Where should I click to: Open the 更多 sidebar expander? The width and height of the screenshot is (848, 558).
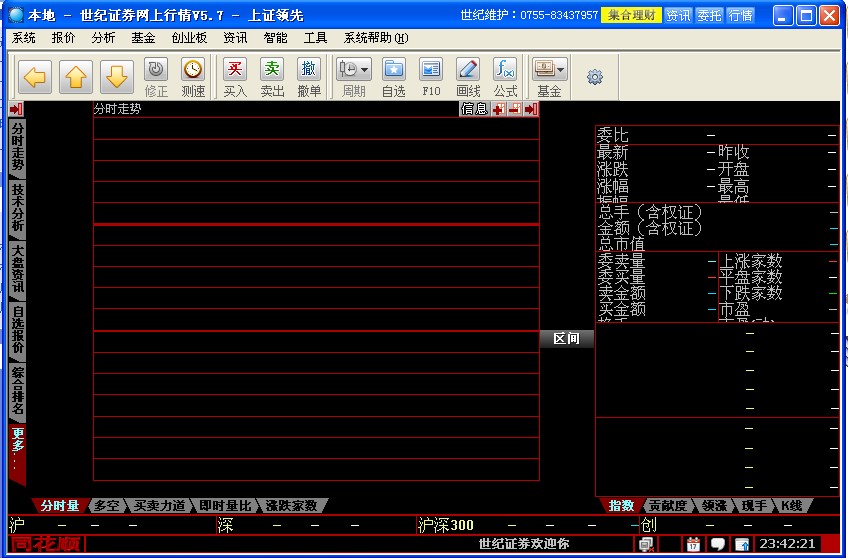tap(18, 450)
